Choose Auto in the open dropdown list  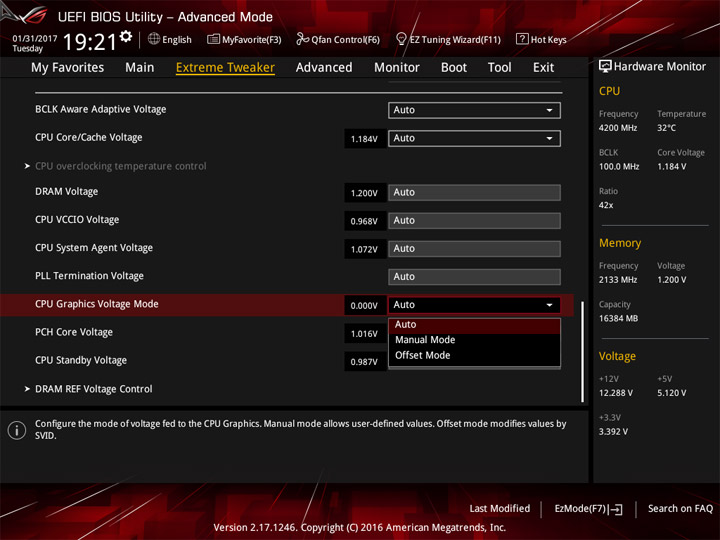[x=474, y=325]
